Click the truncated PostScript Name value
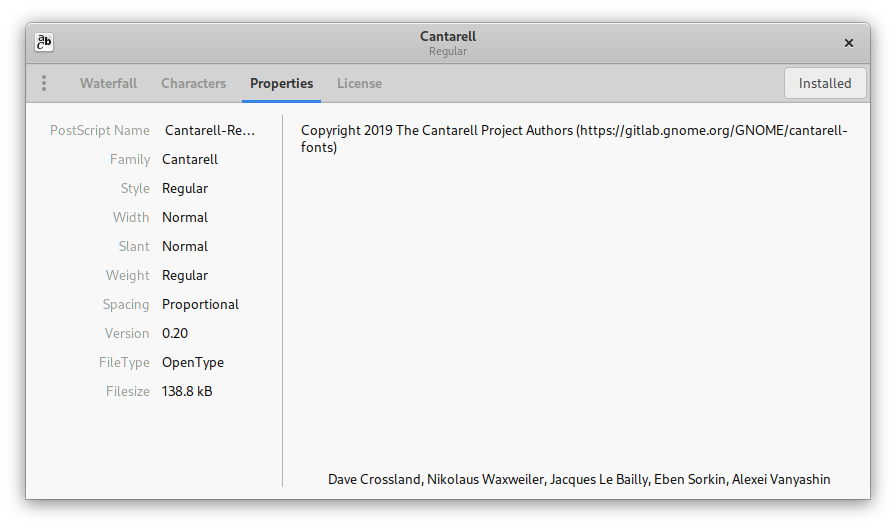Viewport: 896px width, 528px height. click(x=210, y=130)
